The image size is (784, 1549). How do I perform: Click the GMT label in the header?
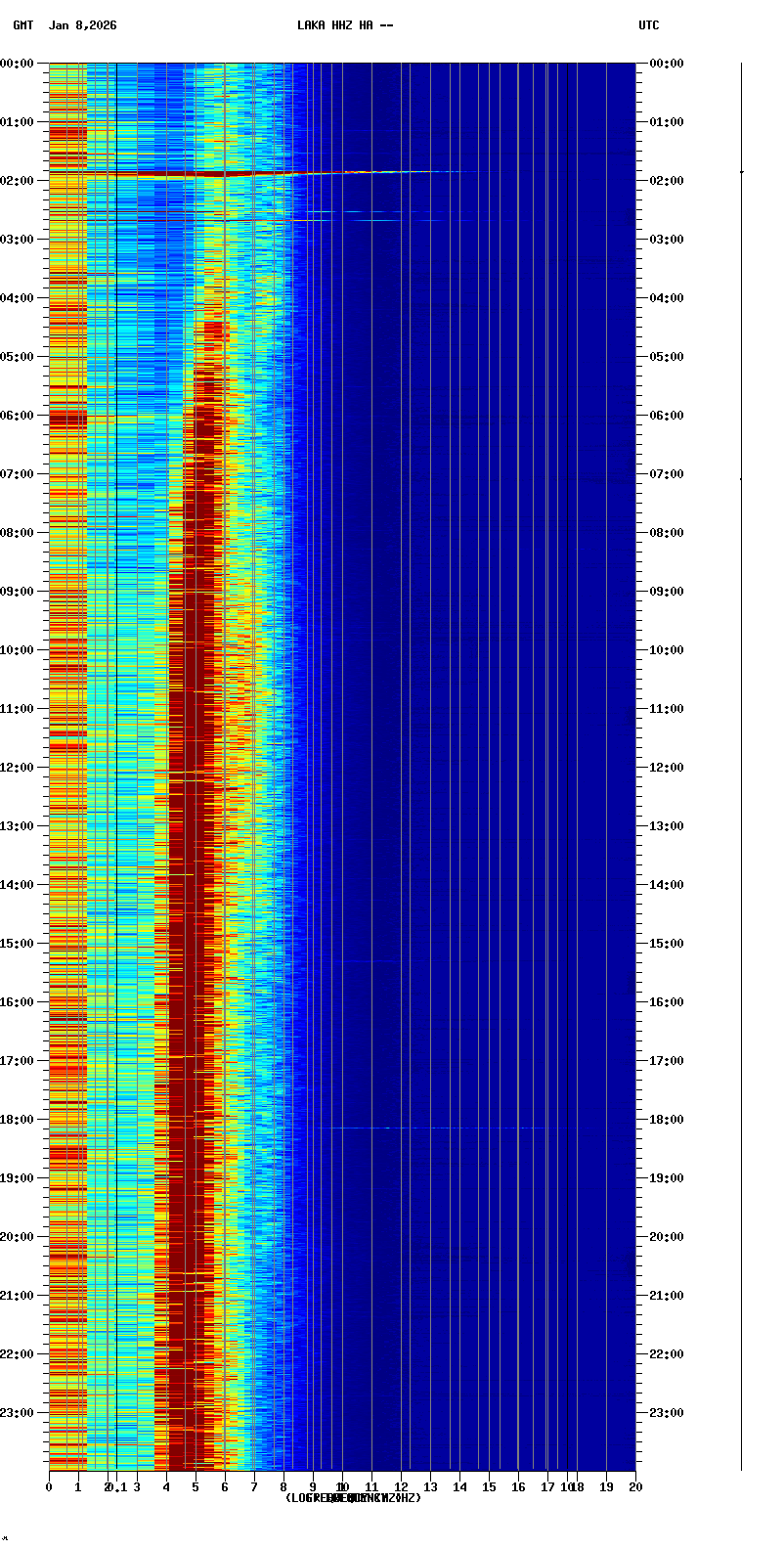pos(22,25)
